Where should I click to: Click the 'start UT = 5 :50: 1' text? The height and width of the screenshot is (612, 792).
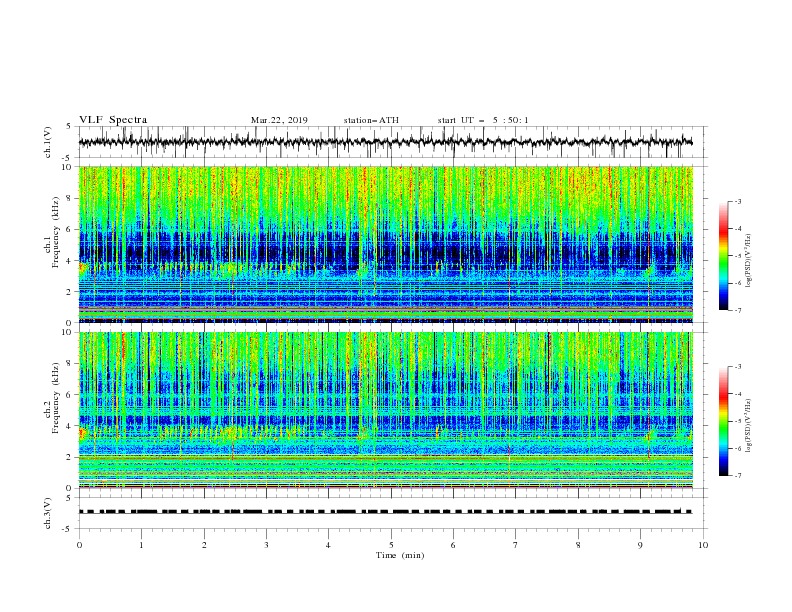pos(482,120)
